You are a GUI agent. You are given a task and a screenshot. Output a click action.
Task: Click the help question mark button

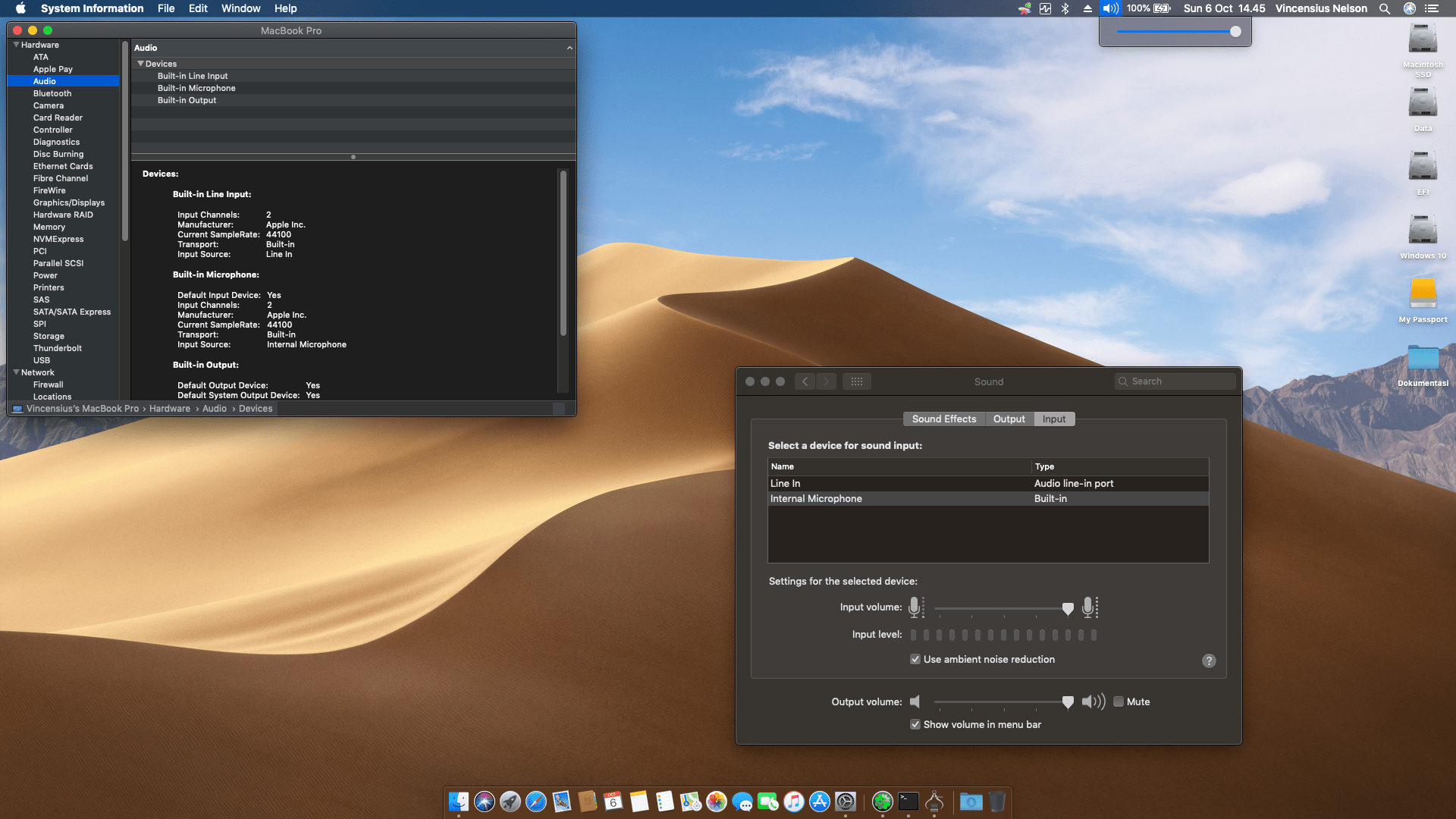[1209, 661]
